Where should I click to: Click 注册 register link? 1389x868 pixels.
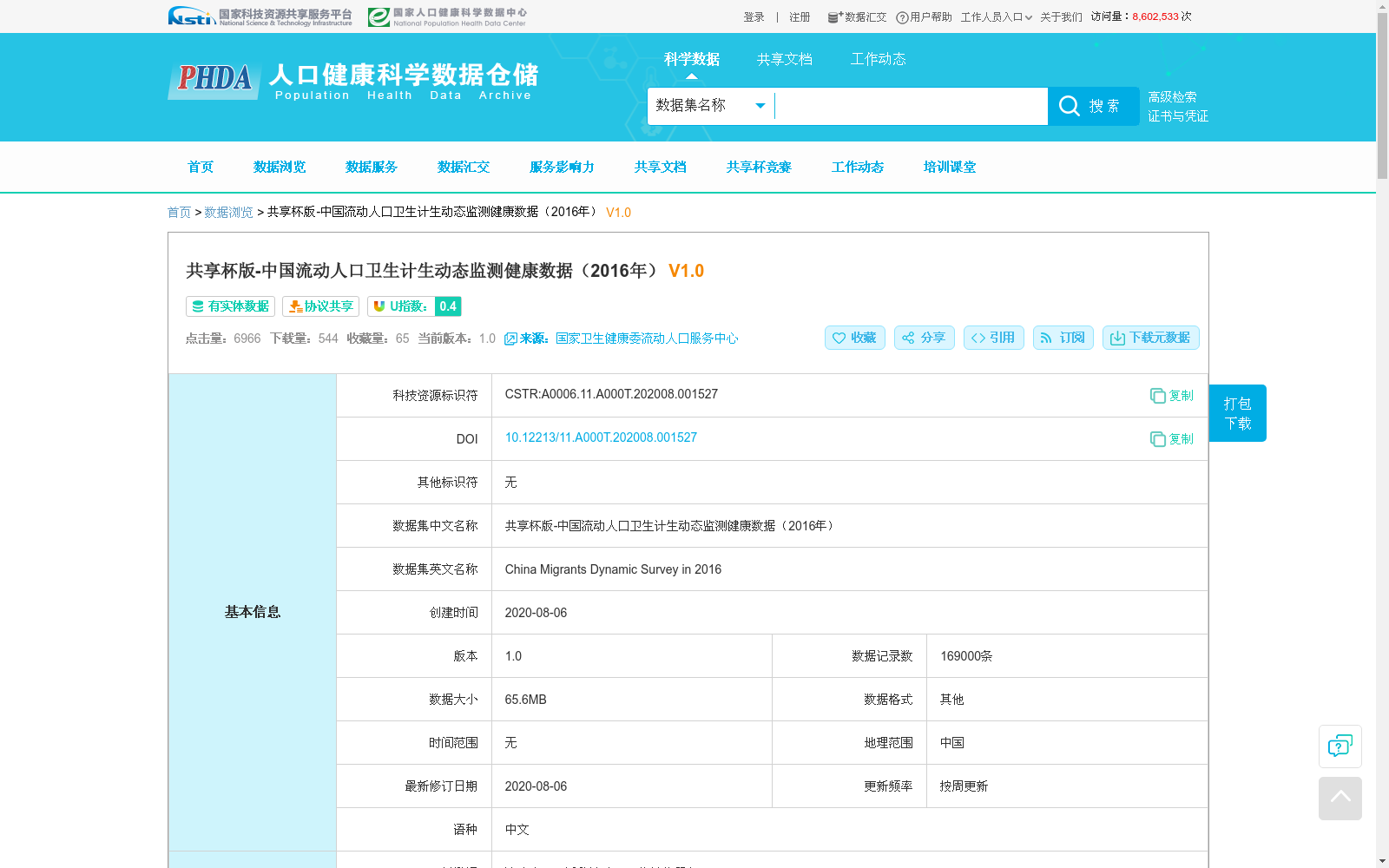click(800, 17)
